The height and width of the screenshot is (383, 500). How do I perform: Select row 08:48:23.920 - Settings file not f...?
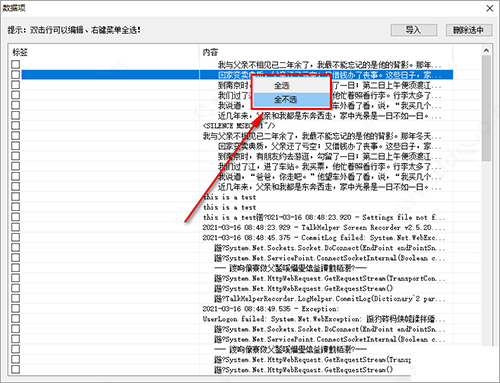(324, 217)
